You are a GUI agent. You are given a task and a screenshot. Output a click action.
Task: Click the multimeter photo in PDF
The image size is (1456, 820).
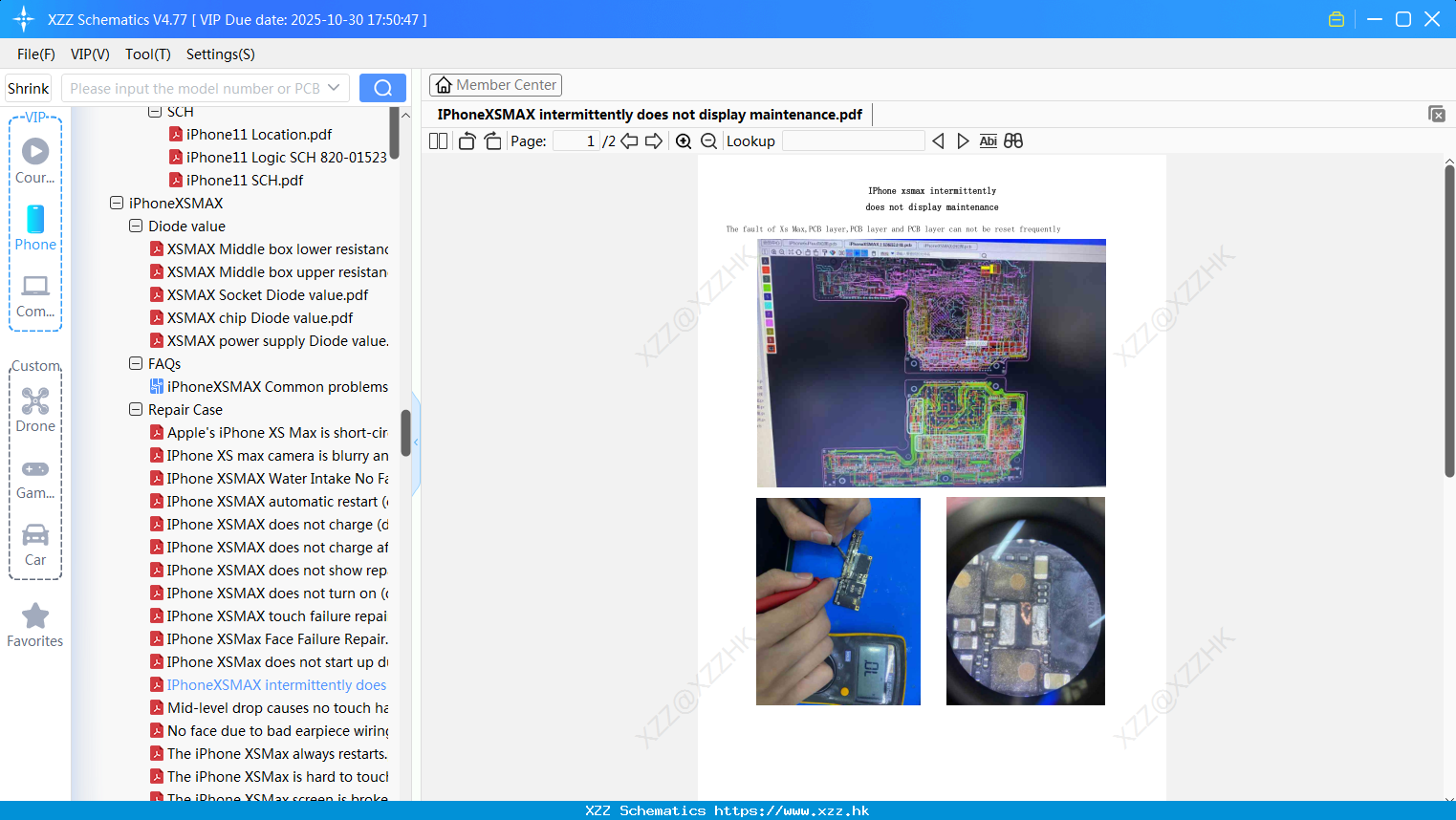(x=838, y=601)
